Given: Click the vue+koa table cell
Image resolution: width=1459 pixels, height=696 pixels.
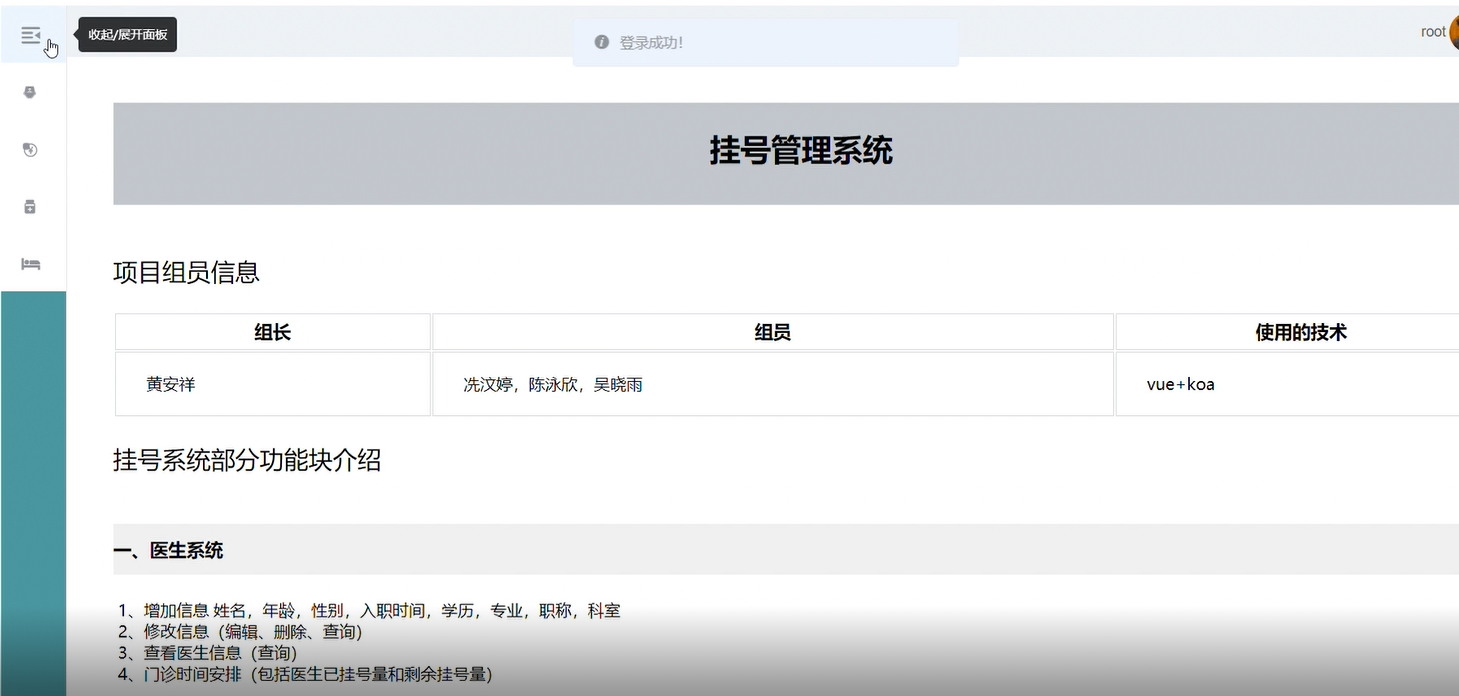Looking at the screenshot, I should click(x=1288, y=384).
